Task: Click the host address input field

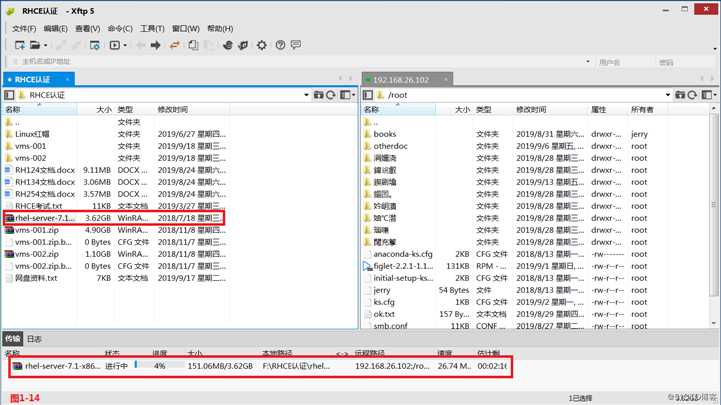Action: point(299,61)
